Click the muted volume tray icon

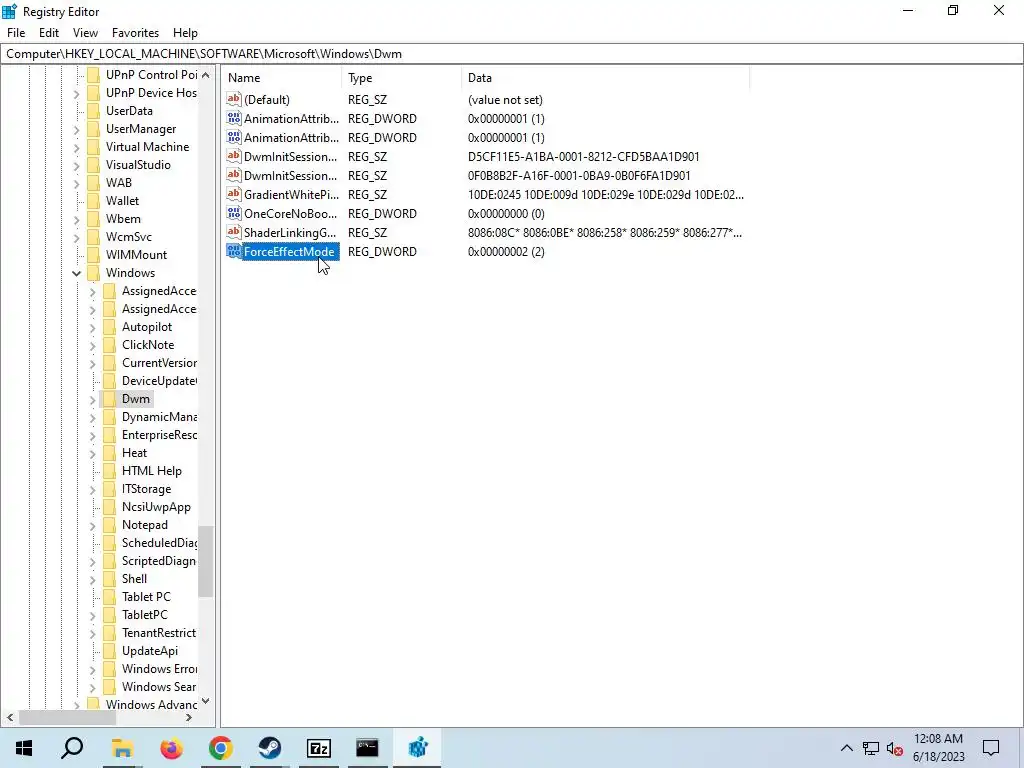pos(895,748)
